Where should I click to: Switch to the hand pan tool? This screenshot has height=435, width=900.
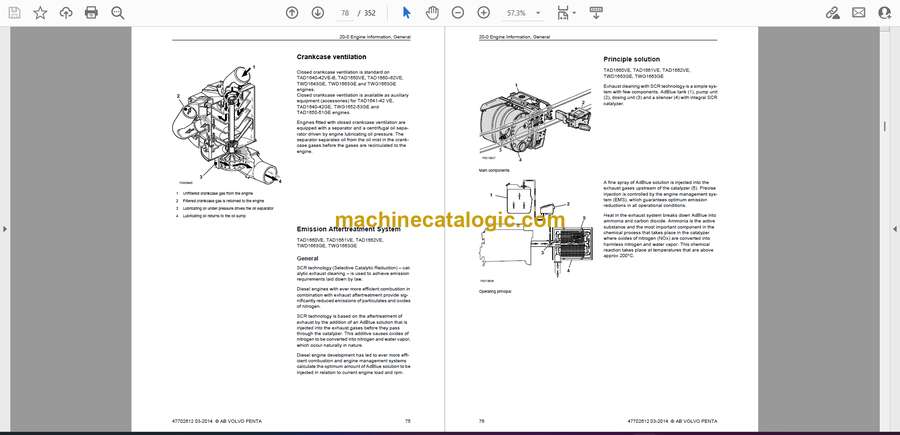click(x=432, y=13)
